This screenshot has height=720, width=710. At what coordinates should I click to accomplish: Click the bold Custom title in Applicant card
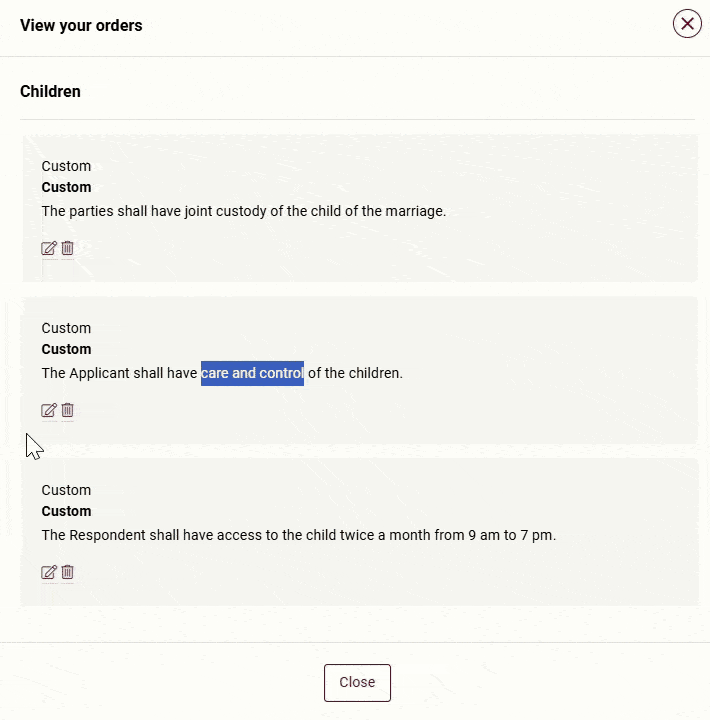point(66,350)
